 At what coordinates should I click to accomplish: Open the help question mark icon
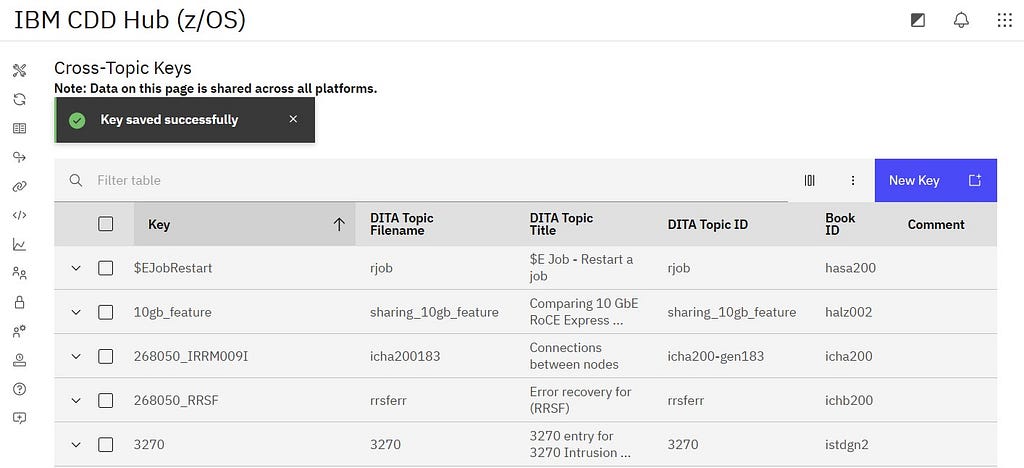click(x=19, y=389)
